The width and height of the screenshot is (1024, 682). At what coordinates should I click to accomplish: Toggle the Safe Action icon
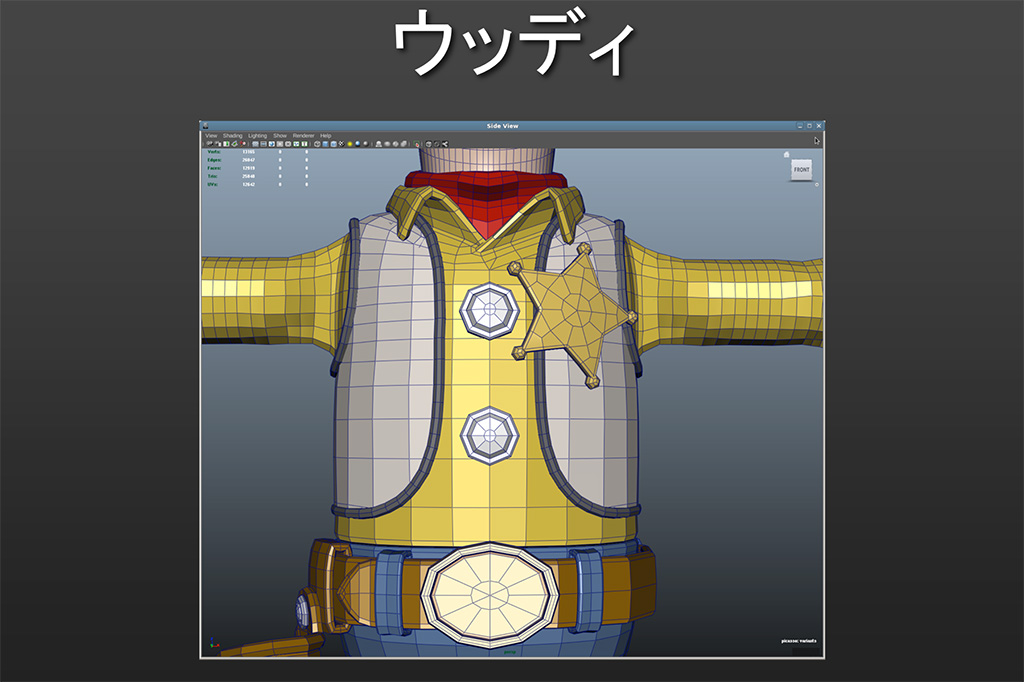(296, 144)
